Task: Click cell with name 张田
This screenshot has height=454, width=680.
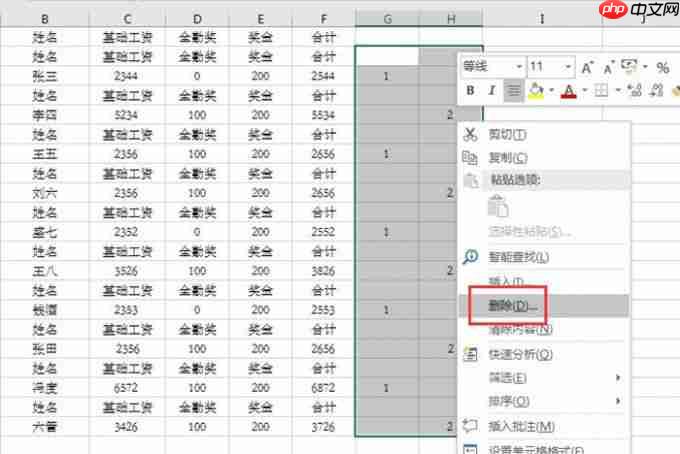Action: 45,349
